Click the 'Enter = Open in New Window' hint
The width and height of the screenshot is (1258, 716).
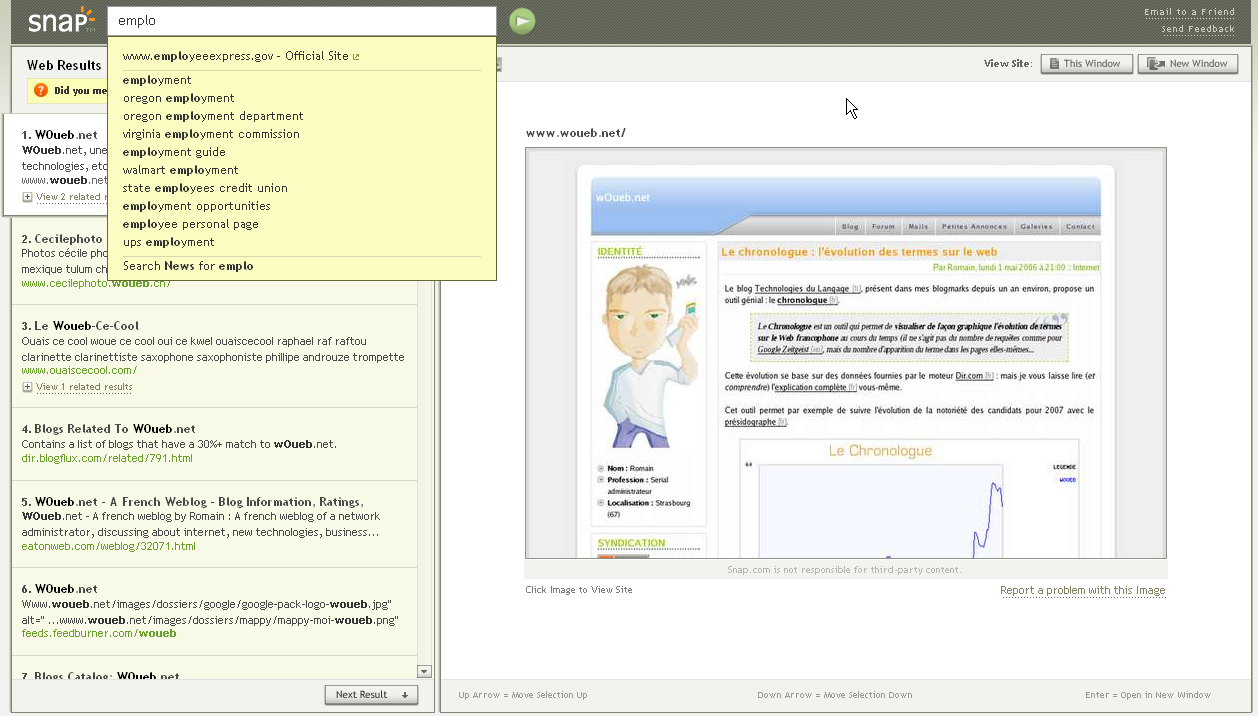1148,695
